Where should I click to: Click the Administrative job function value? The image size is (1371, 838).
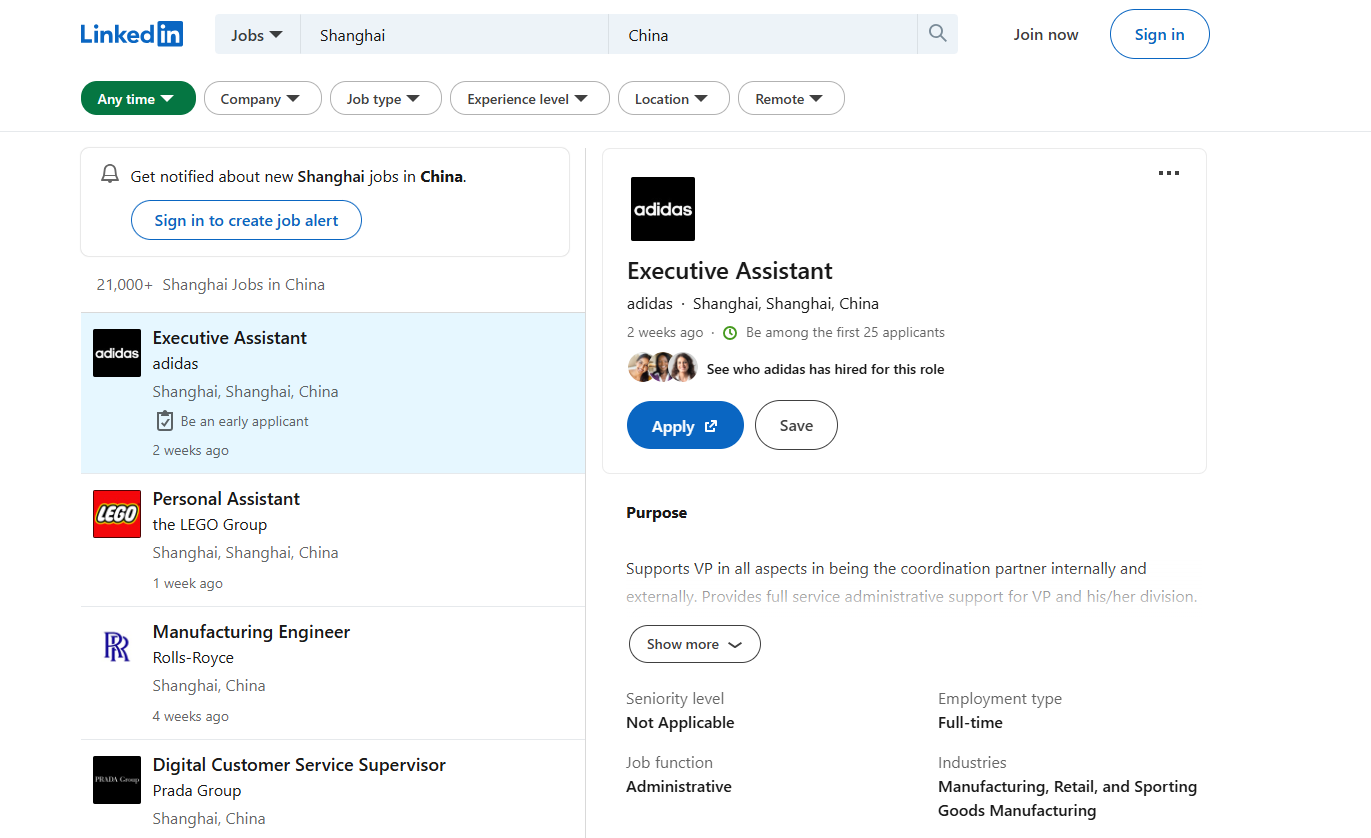(679, 786)
